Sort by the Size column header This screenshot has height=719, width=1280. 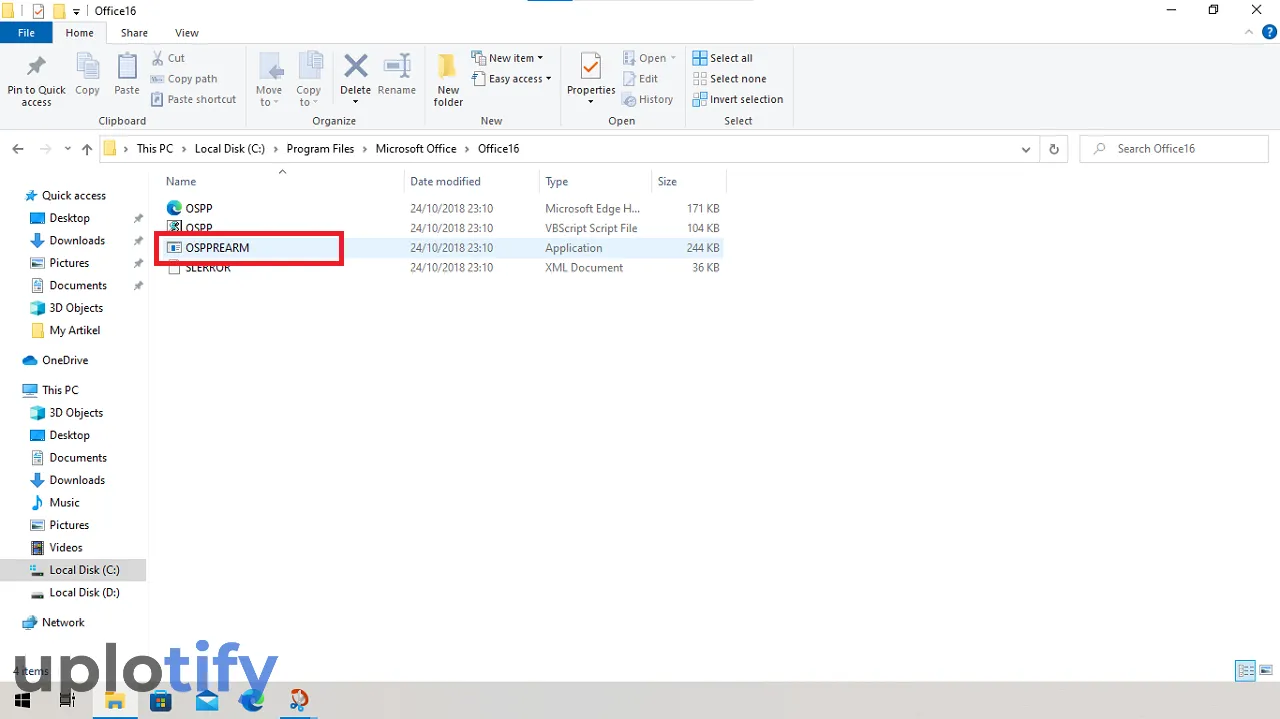pyautogui.click(x=688, y=182)
